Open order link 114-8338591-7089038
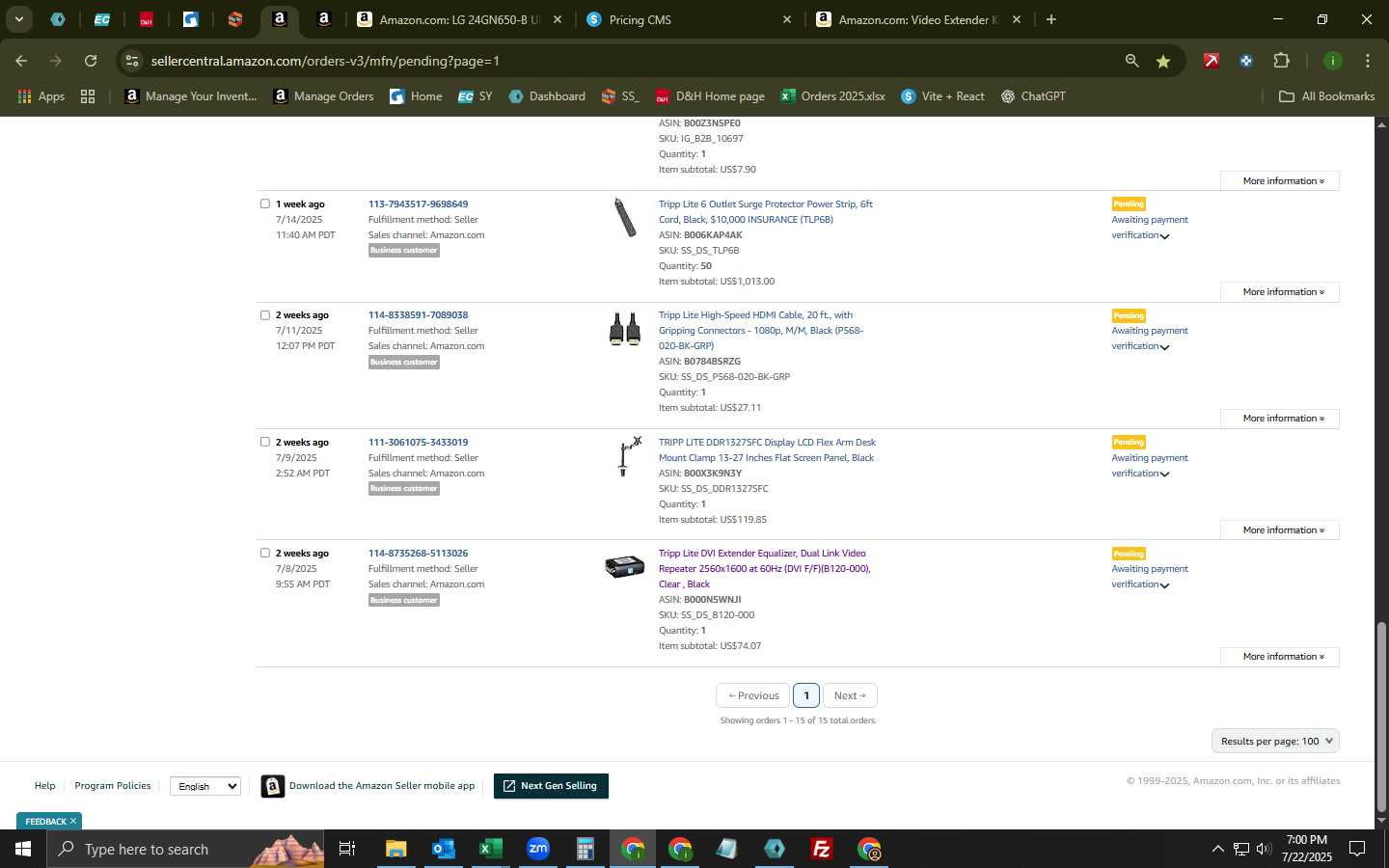 click(x=418, y=315)
